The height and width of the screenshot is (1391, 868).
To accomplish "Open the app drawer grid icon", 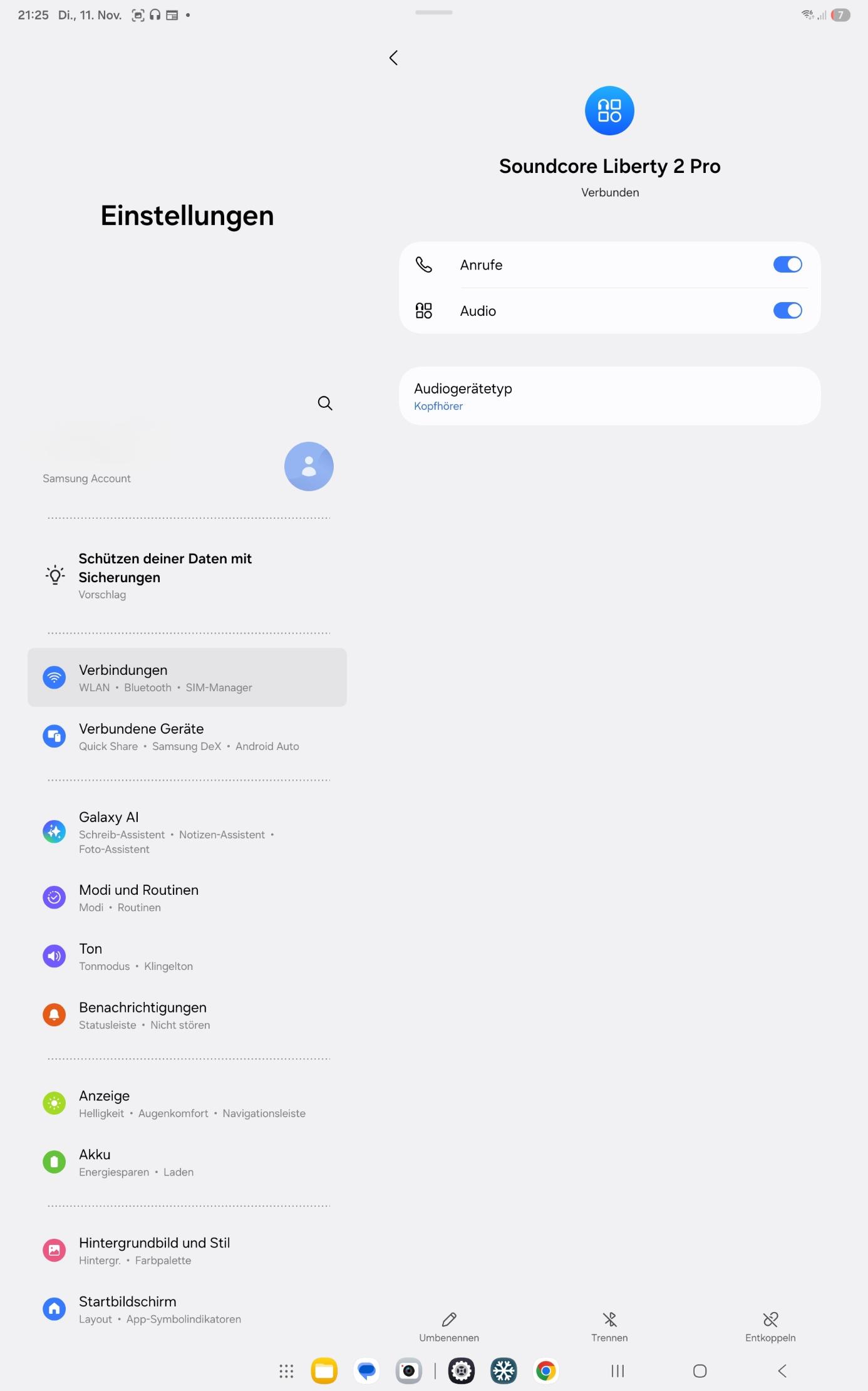I will 286,1371.
